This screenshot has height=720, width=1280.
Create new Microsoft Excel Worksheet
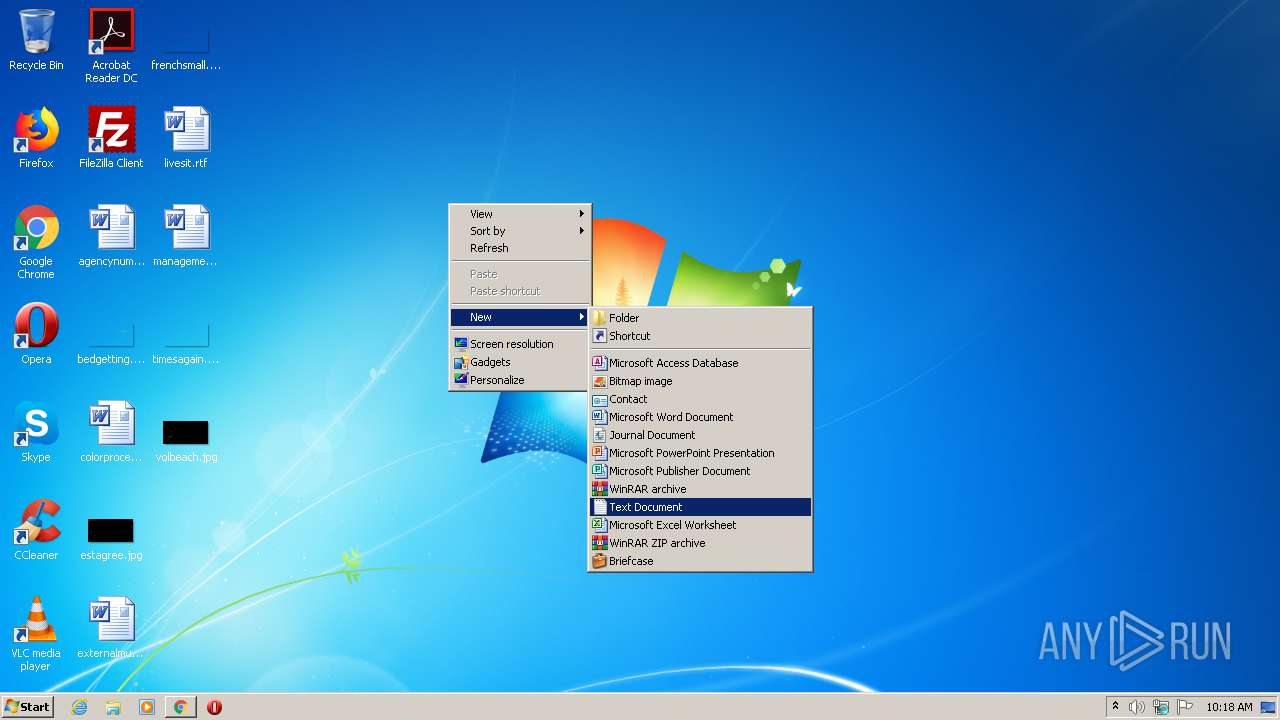pos(700,525)
